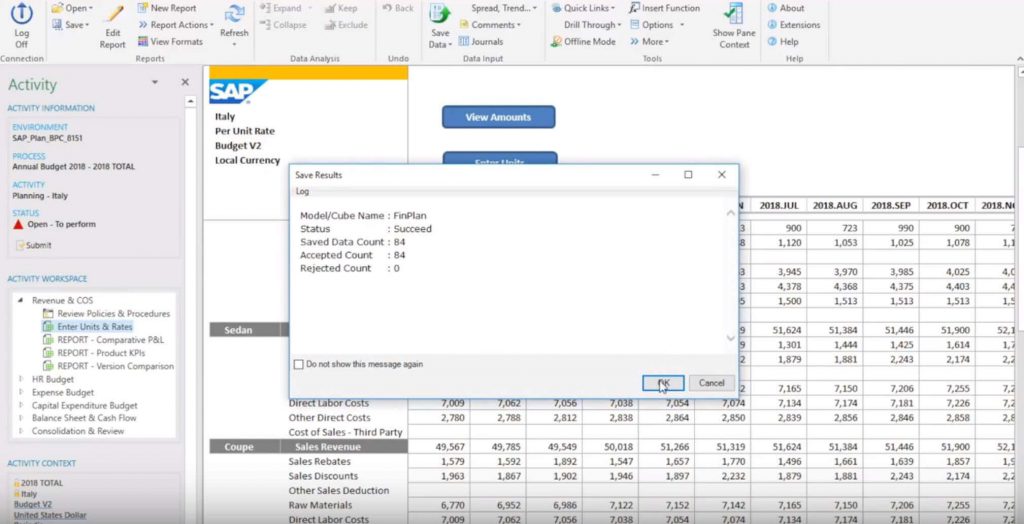Viewport: 1024px width, 524px height.
Task: Open the More dropdown in Tools
Action: [650, 41]
